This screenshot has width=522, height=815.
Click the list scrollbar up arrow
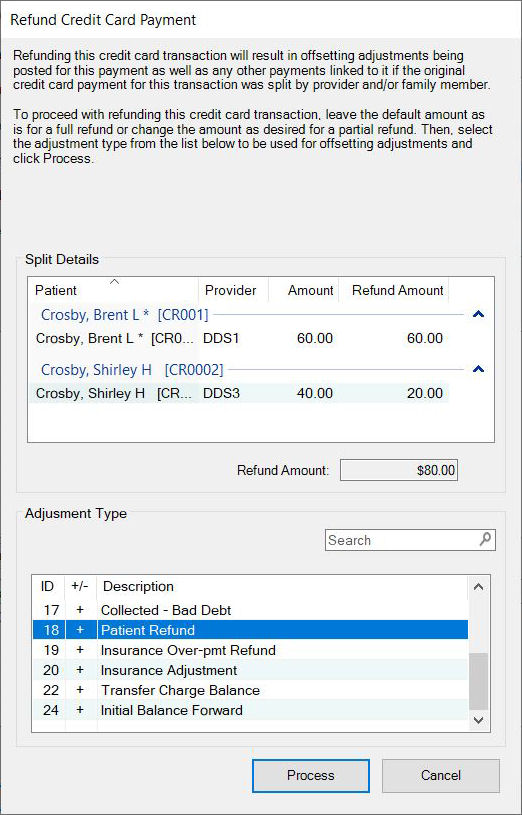click(479, 587)
